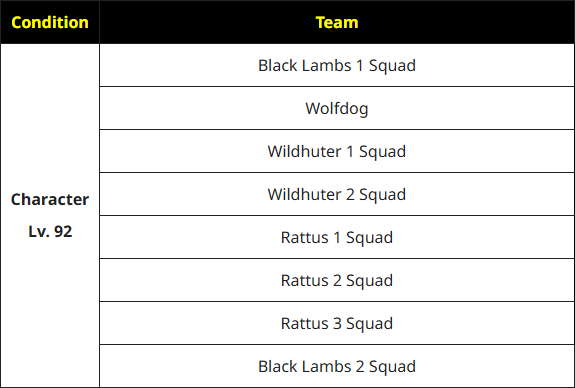Image resolution: width=575 pixels, height=388 pixels.
Task: Click the digit 1 in Wildhuter 1 Squad
Action: pyautogui.click(x=350, y=151)
